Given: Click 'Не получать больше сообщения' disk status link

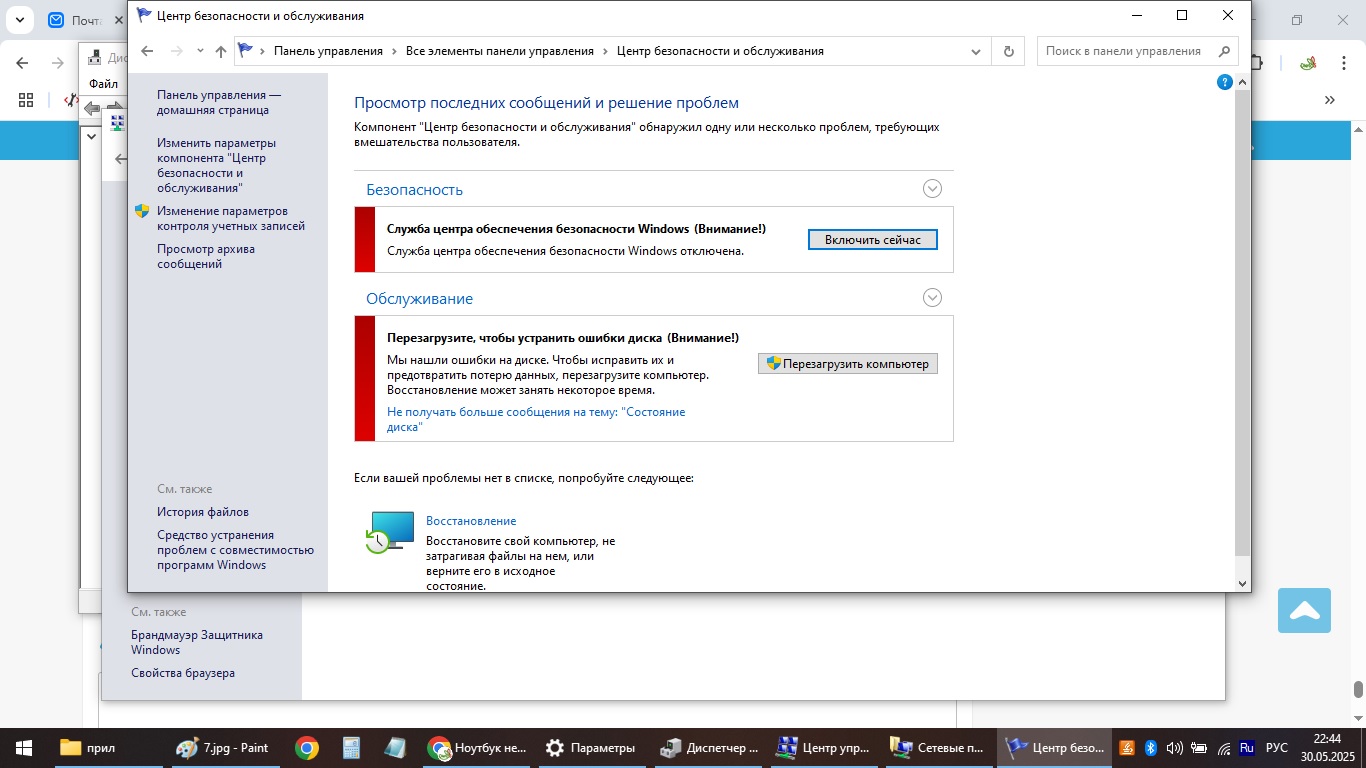Looking at the screenshot, I should 536,419.
